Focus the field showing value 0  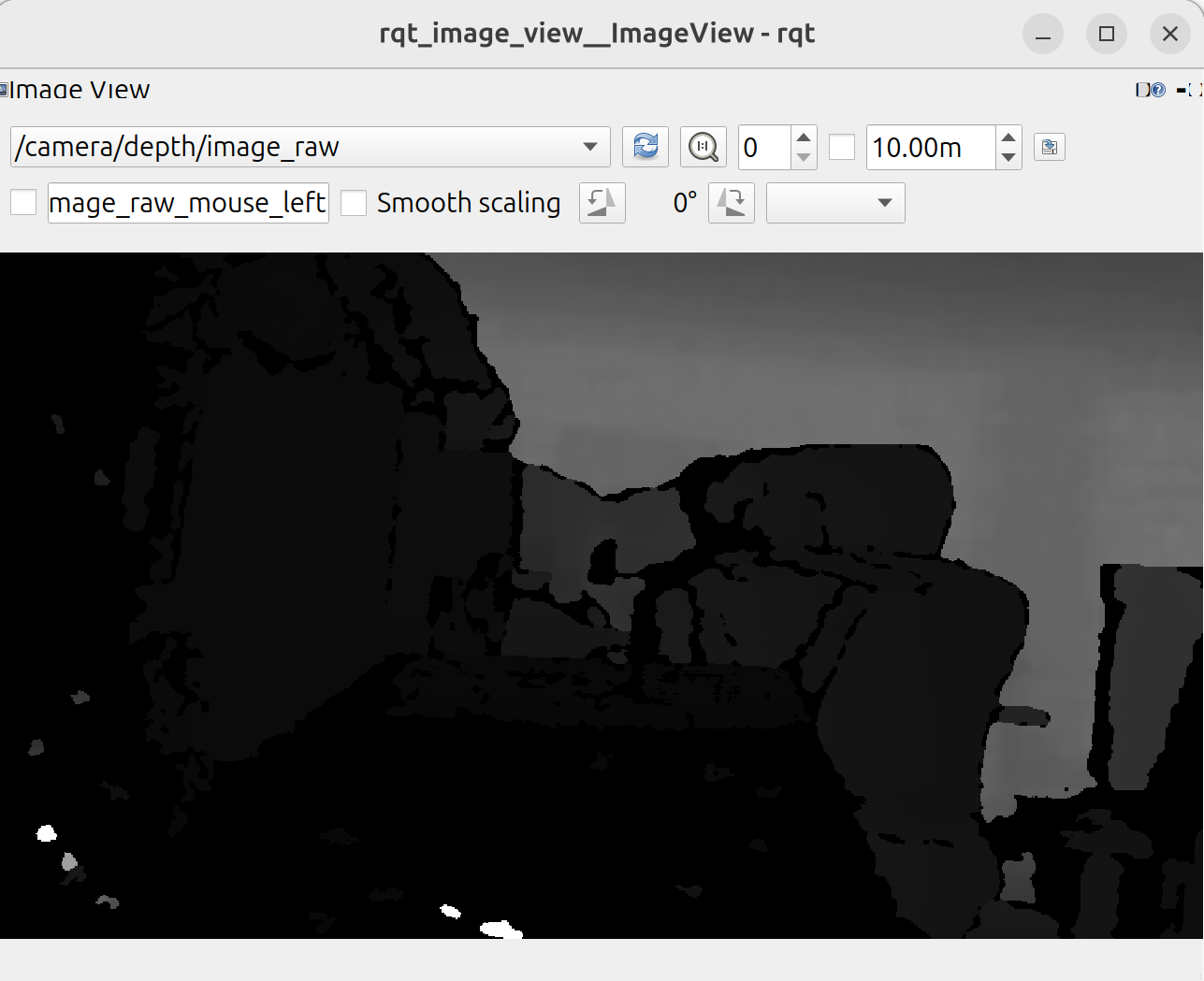(x=765, y=147)
